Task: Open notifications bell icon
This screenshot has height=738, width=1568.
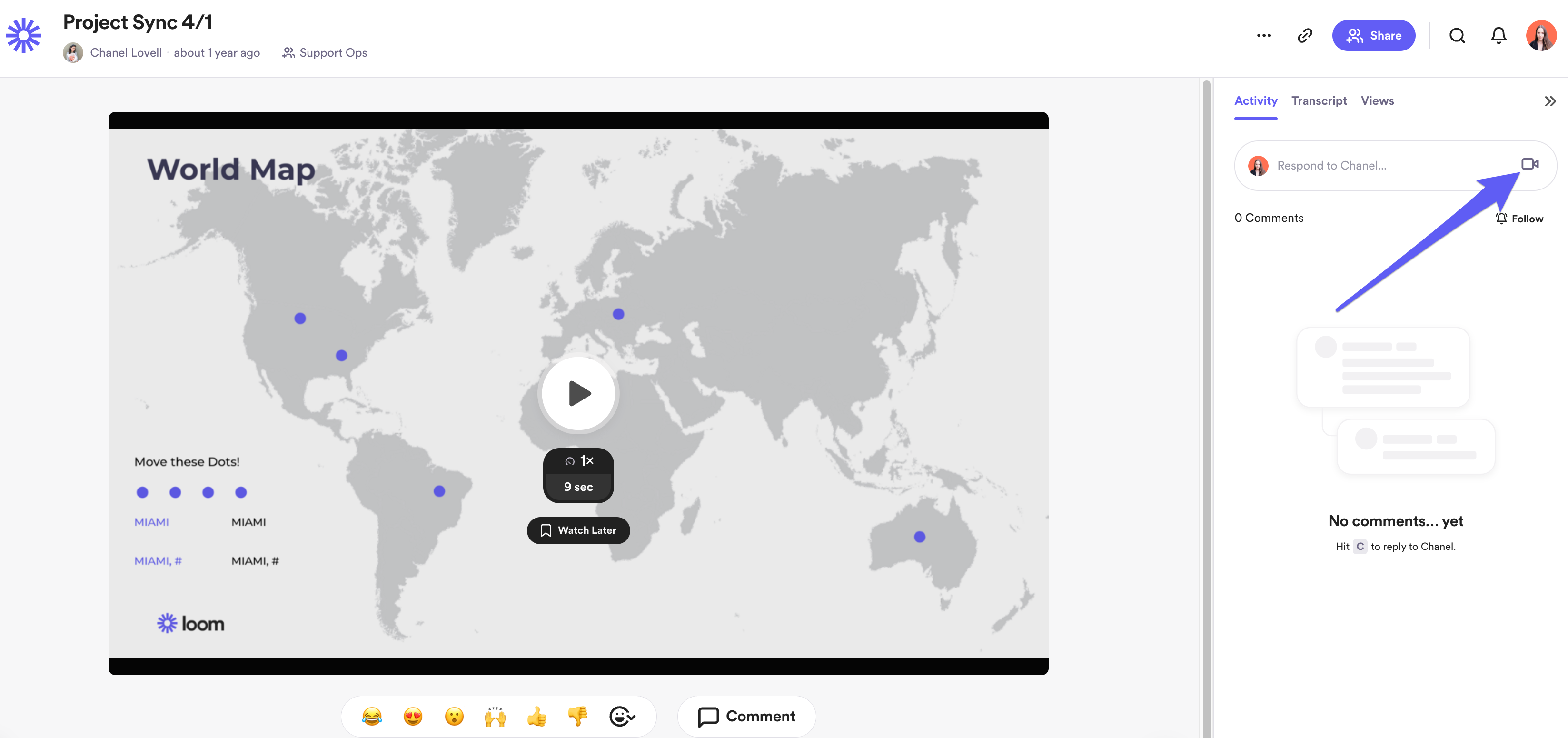Action: coord(1499,35)
